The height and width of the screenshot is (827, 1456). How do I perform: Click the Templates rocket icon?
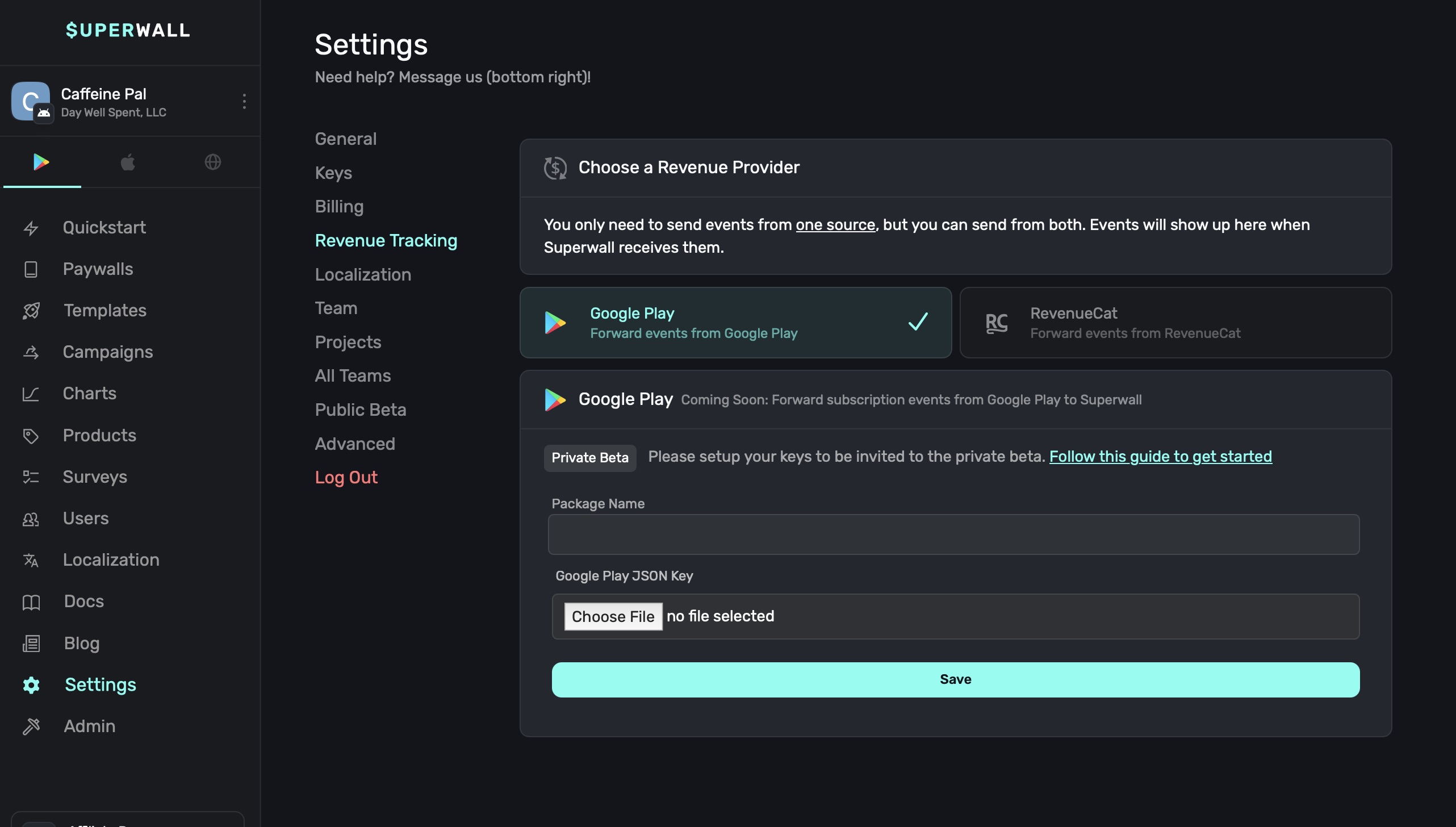[x=31, y=311]
